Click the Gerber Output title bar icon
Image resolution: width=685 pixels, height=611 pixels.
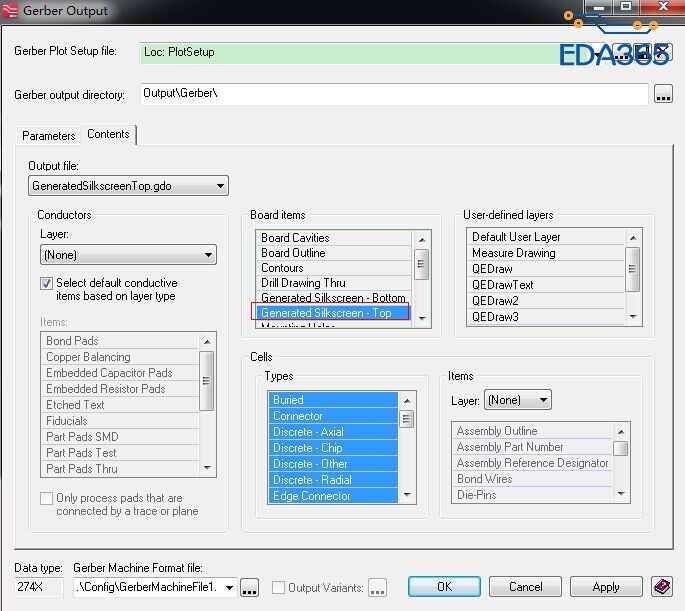[x=10, y=10]
